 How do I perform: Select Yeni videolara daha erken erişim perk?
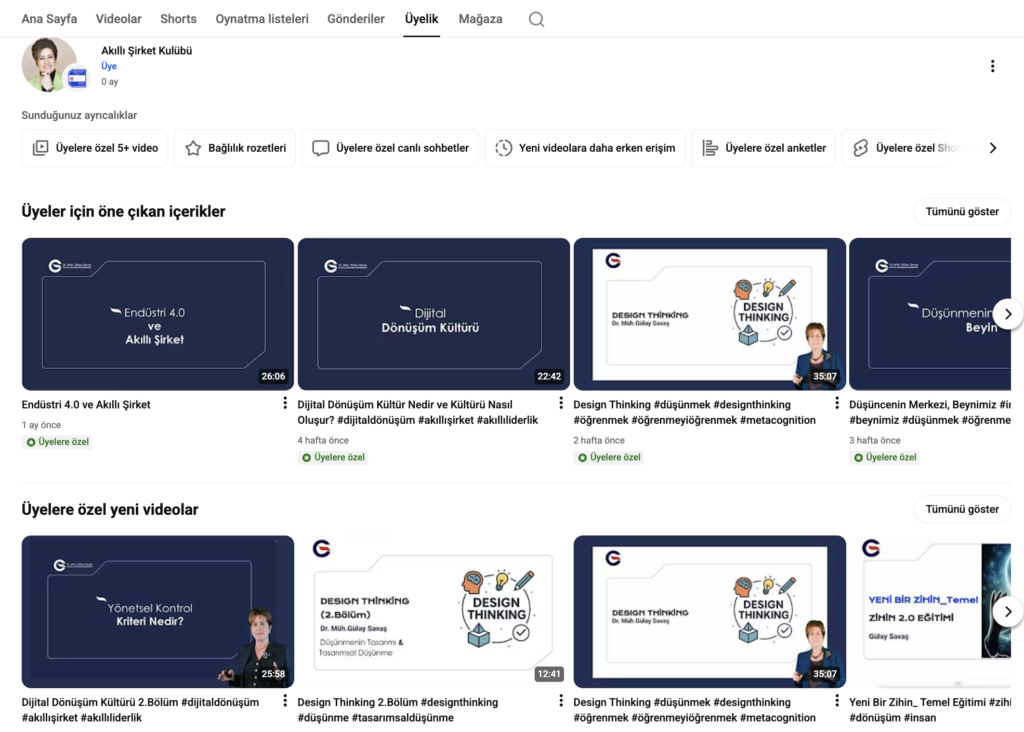(585, 148)
